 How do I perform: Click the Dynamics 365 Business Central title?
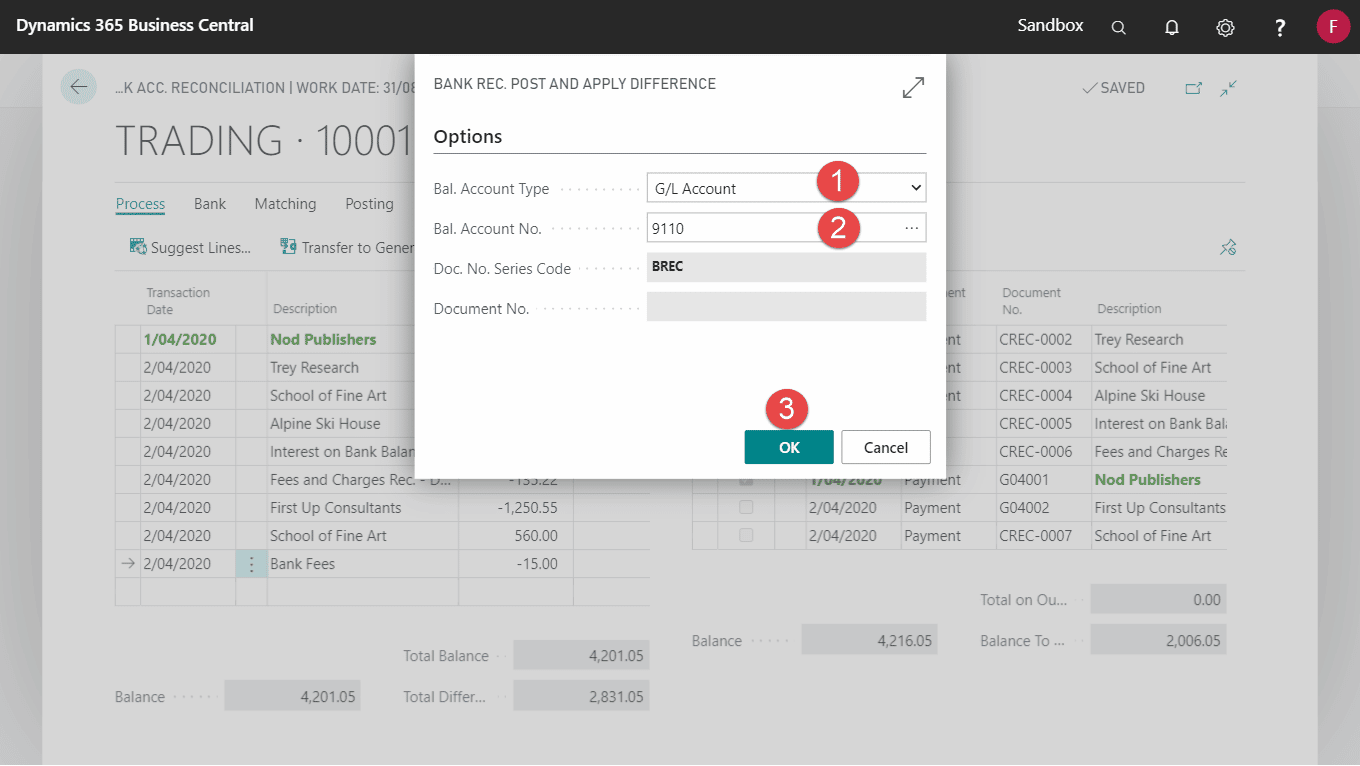point(135,25)
